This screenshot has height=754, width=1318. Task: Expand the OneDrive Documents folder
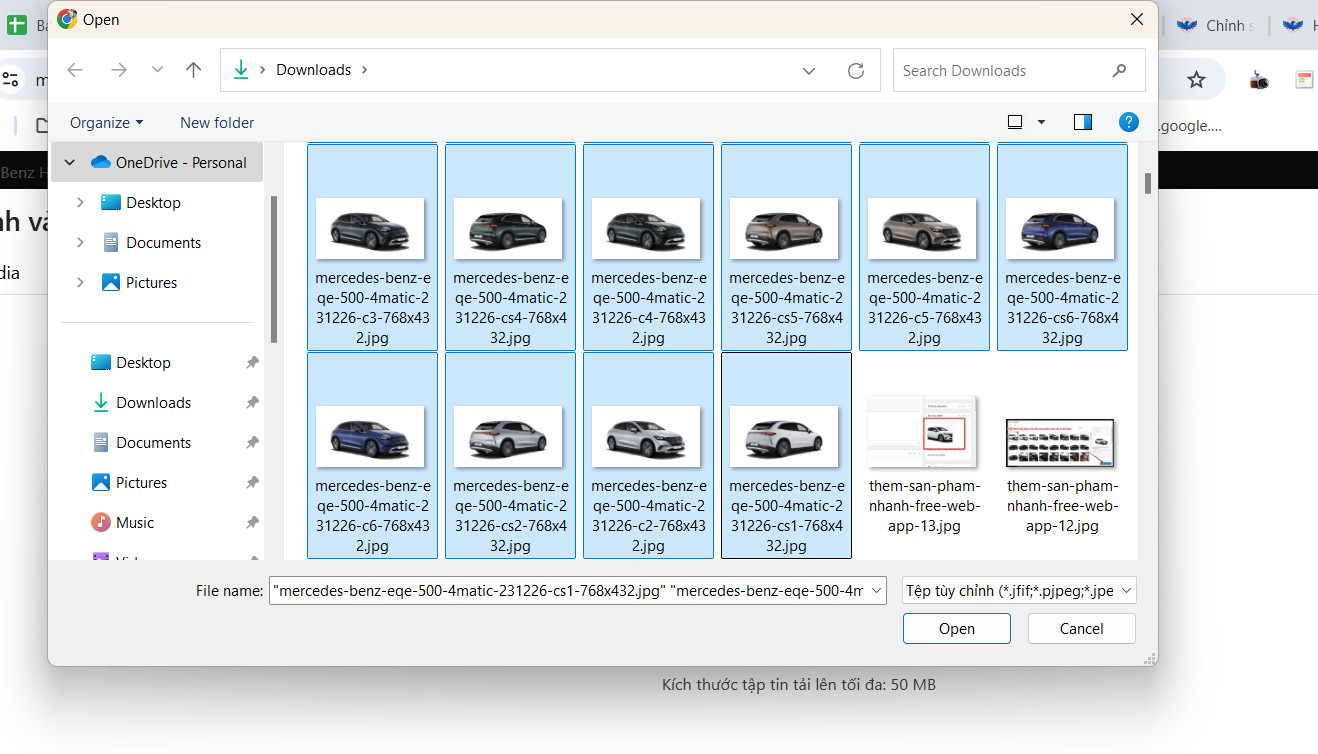pos(80,242)
